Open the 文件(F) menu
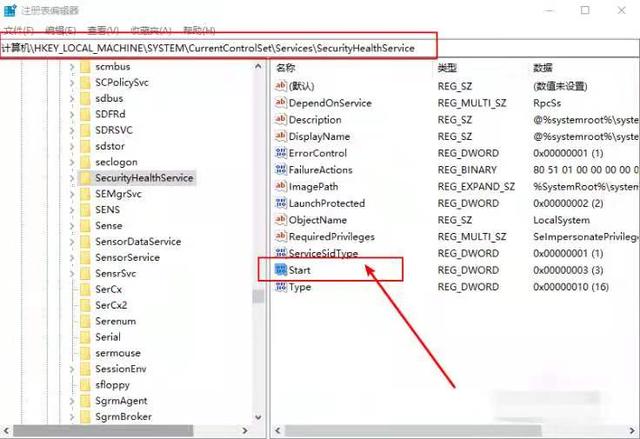Screen dimensions: 640x439 tap(18, 30)
